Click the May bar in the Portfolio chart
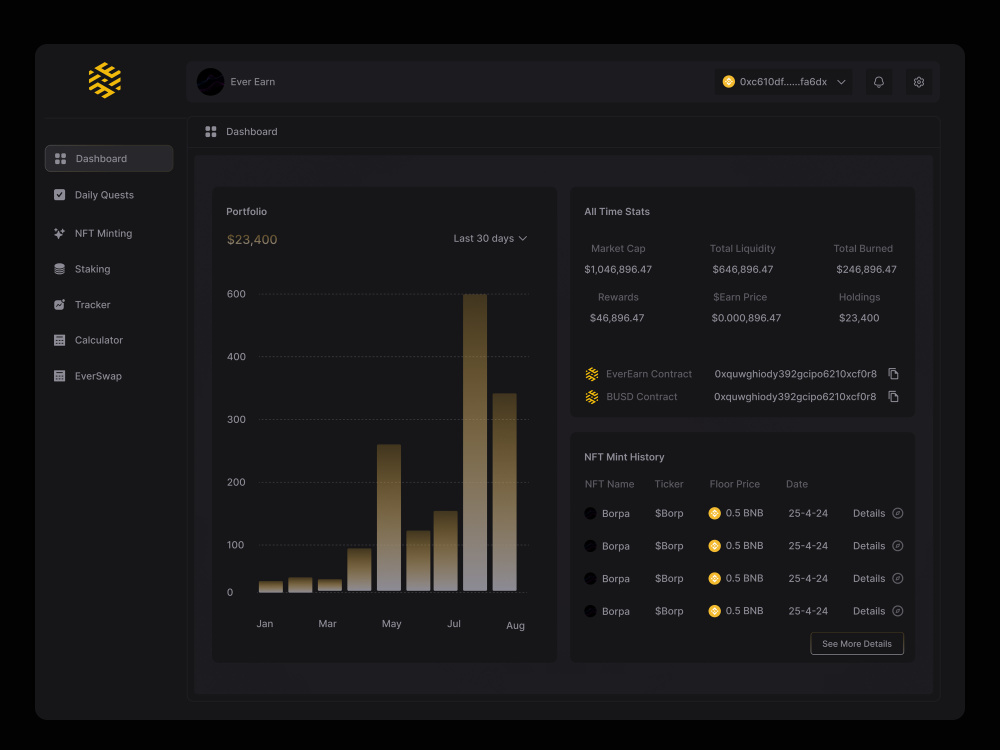 389,517
